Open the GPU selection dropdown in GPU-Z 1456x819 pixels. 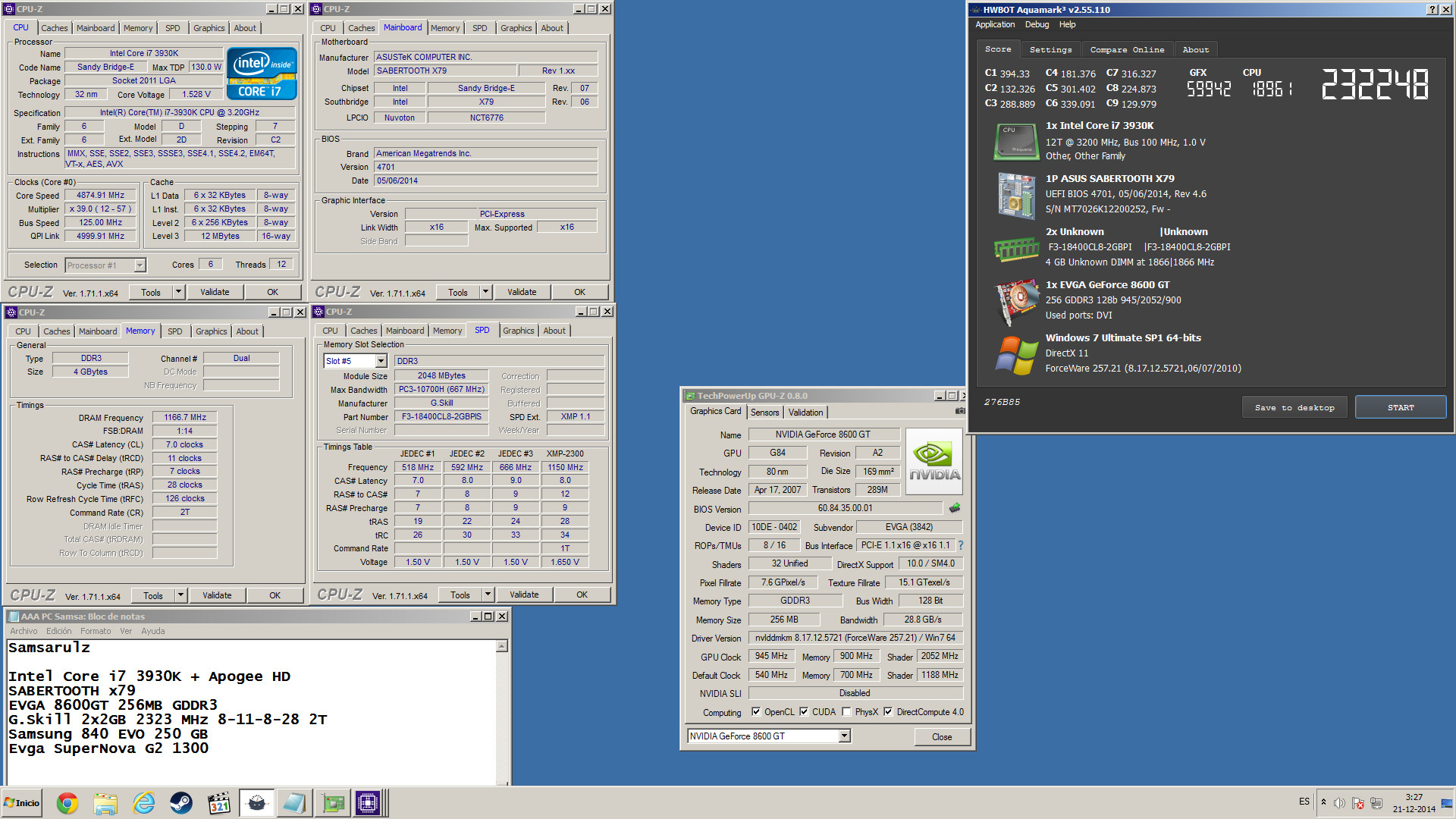pyautogui.click(x=844, y=736)
